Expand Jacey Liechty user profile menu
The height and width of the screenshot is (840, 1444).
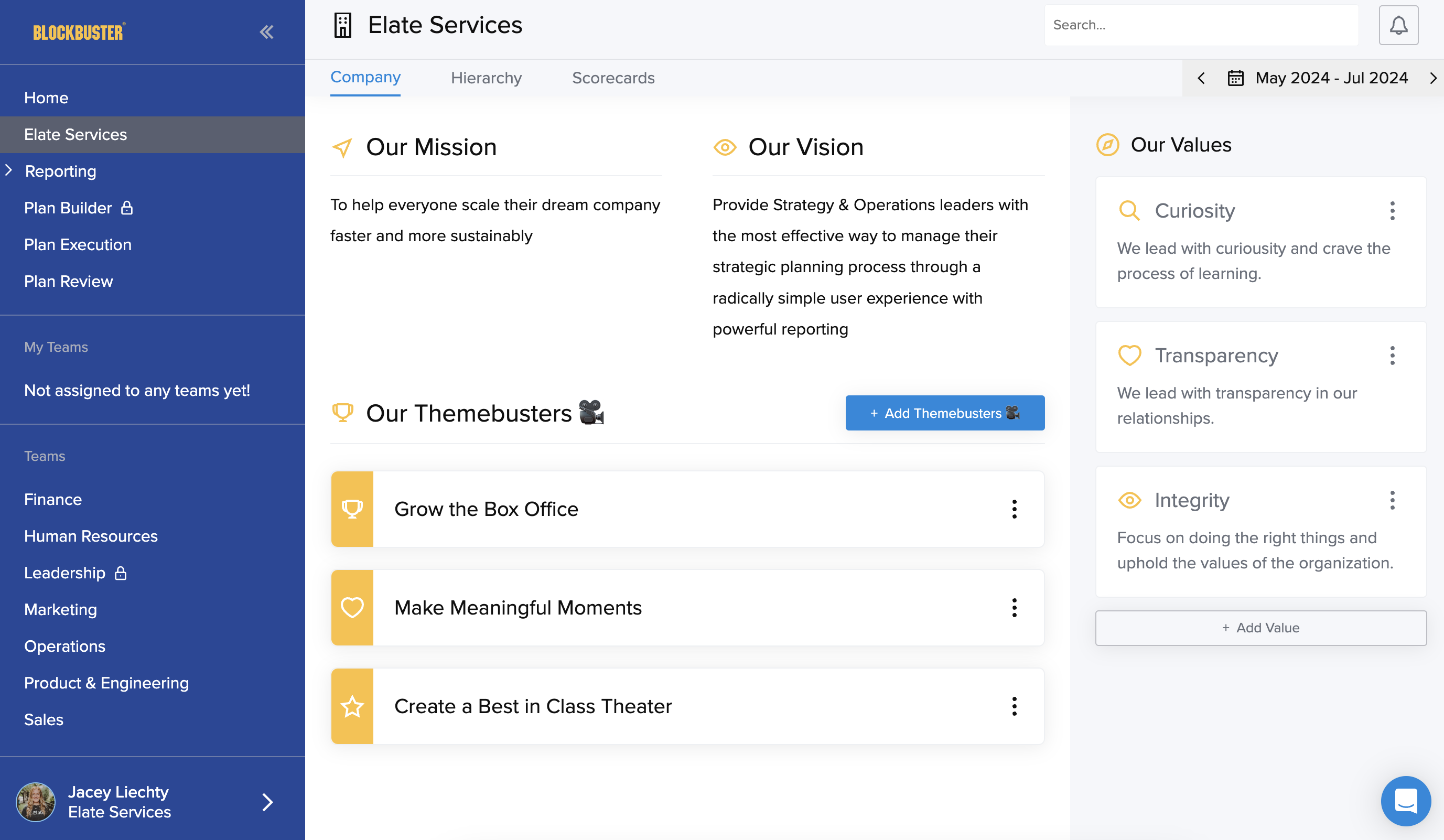[267, 802]
